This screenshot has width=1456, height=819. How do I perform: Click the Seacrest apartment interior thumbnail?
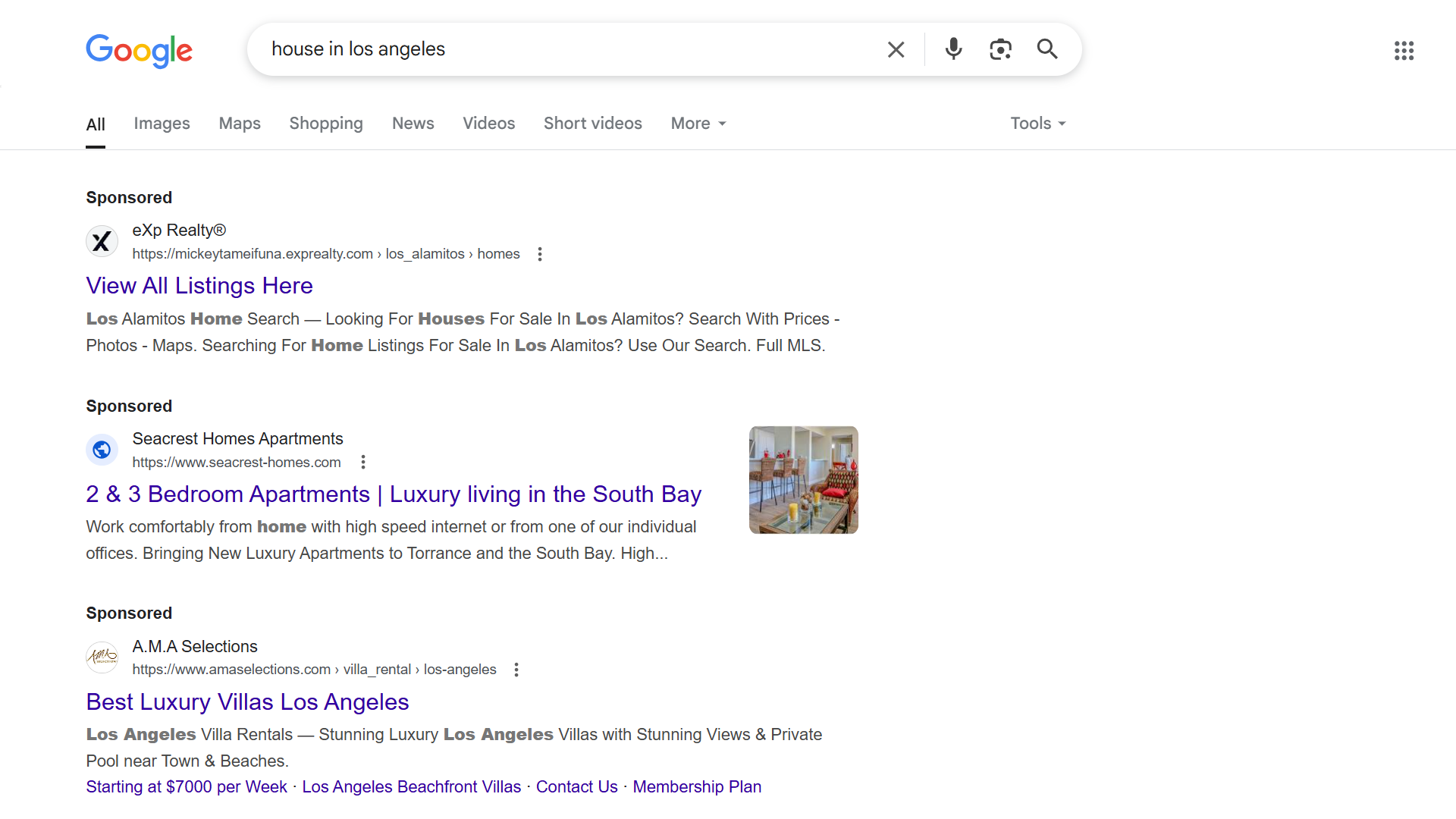pos(804,480)
